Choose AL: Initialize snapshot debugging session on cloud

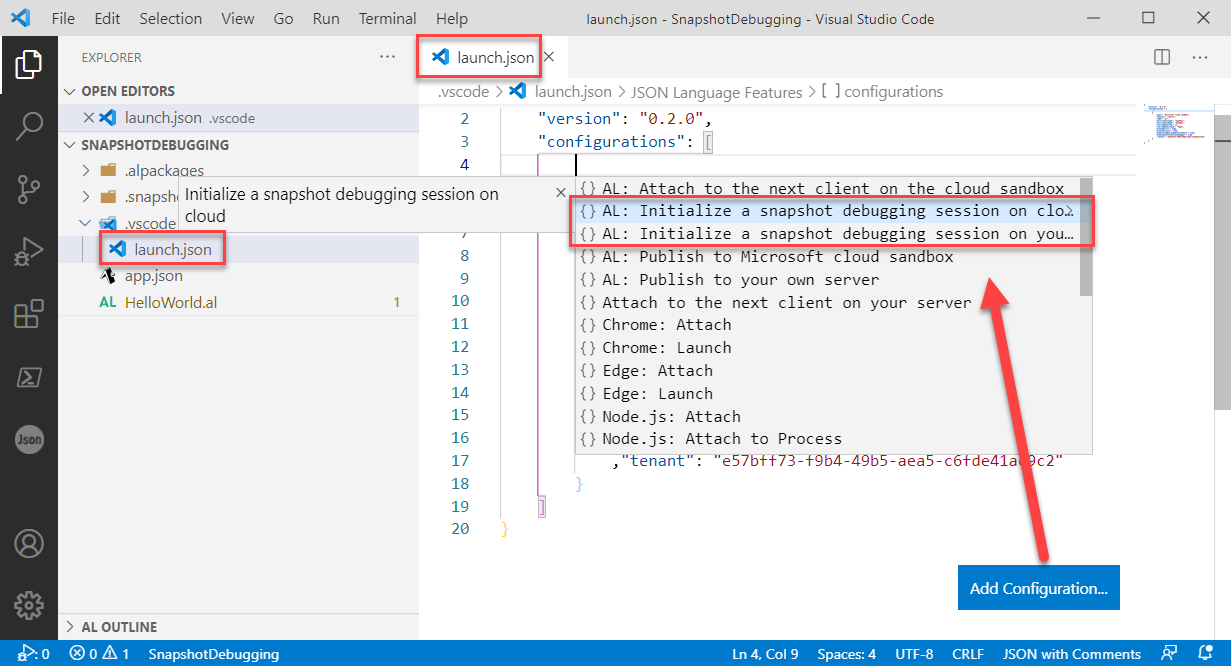827,211
